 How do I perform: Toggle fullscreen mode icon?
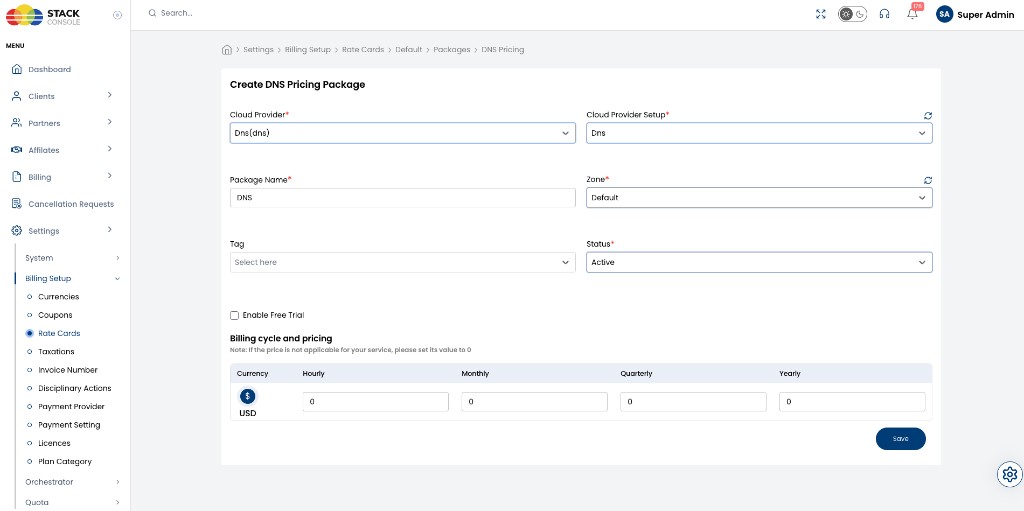coord(821,14)
